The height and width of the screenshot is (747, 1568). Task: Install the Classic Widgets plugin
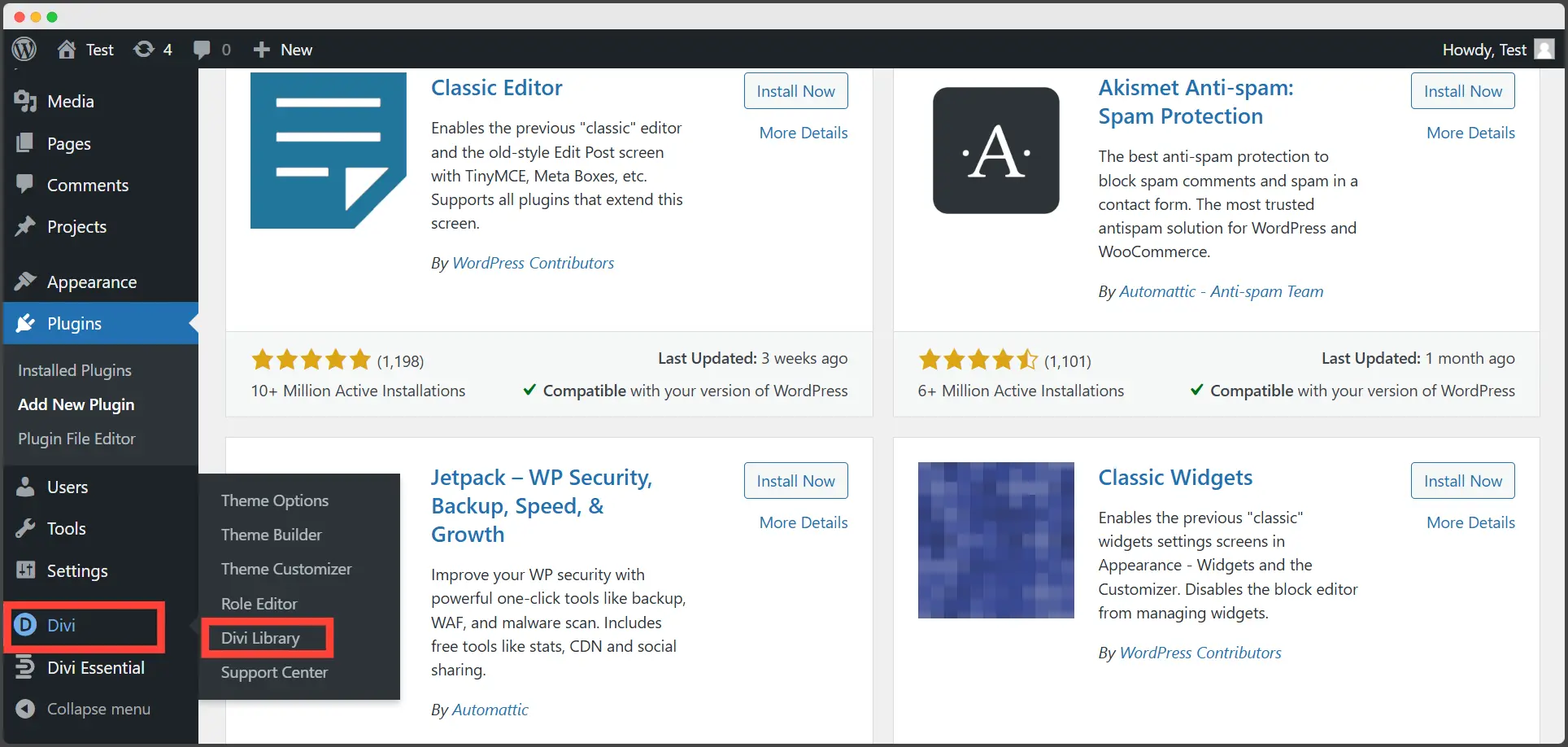click(x=1462, y=481)
